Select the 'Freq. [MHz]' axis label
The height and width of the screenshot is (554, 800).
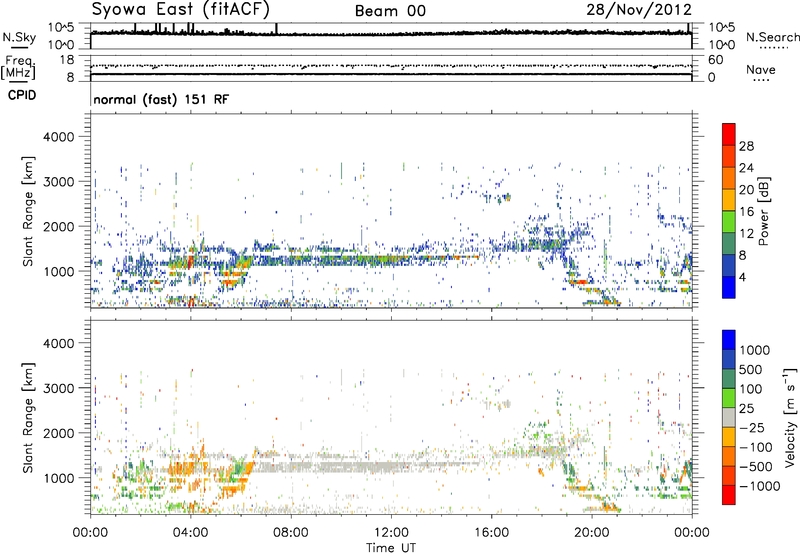[18, 68]
